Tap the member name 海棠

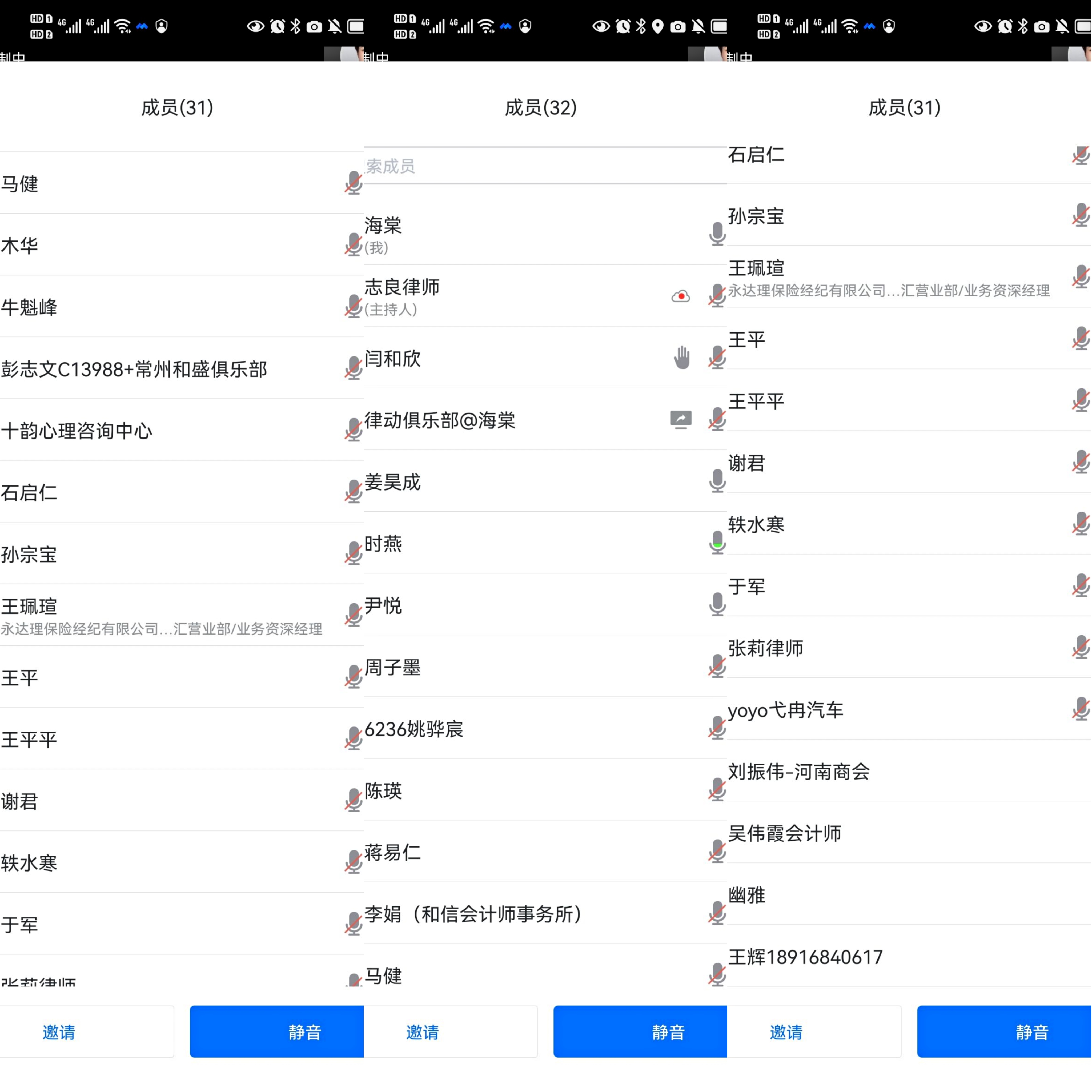[x=383, y=225]
